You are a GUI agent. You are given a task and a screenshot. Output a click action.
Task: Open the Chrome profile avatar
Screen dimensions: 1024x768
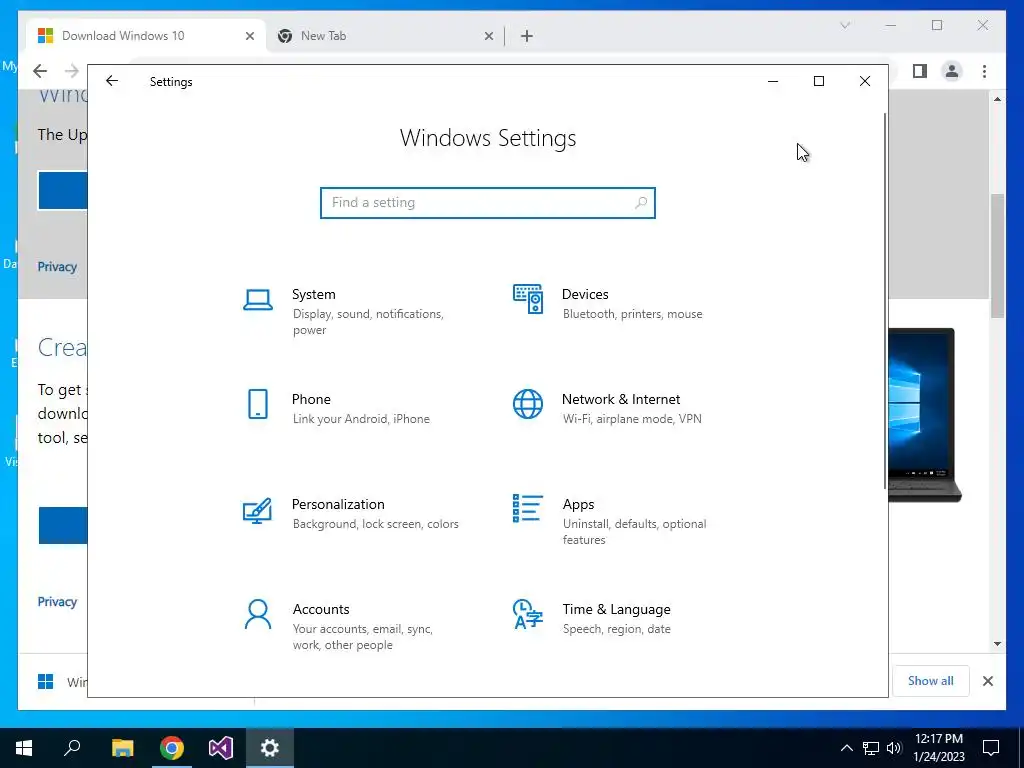point(952,71)
